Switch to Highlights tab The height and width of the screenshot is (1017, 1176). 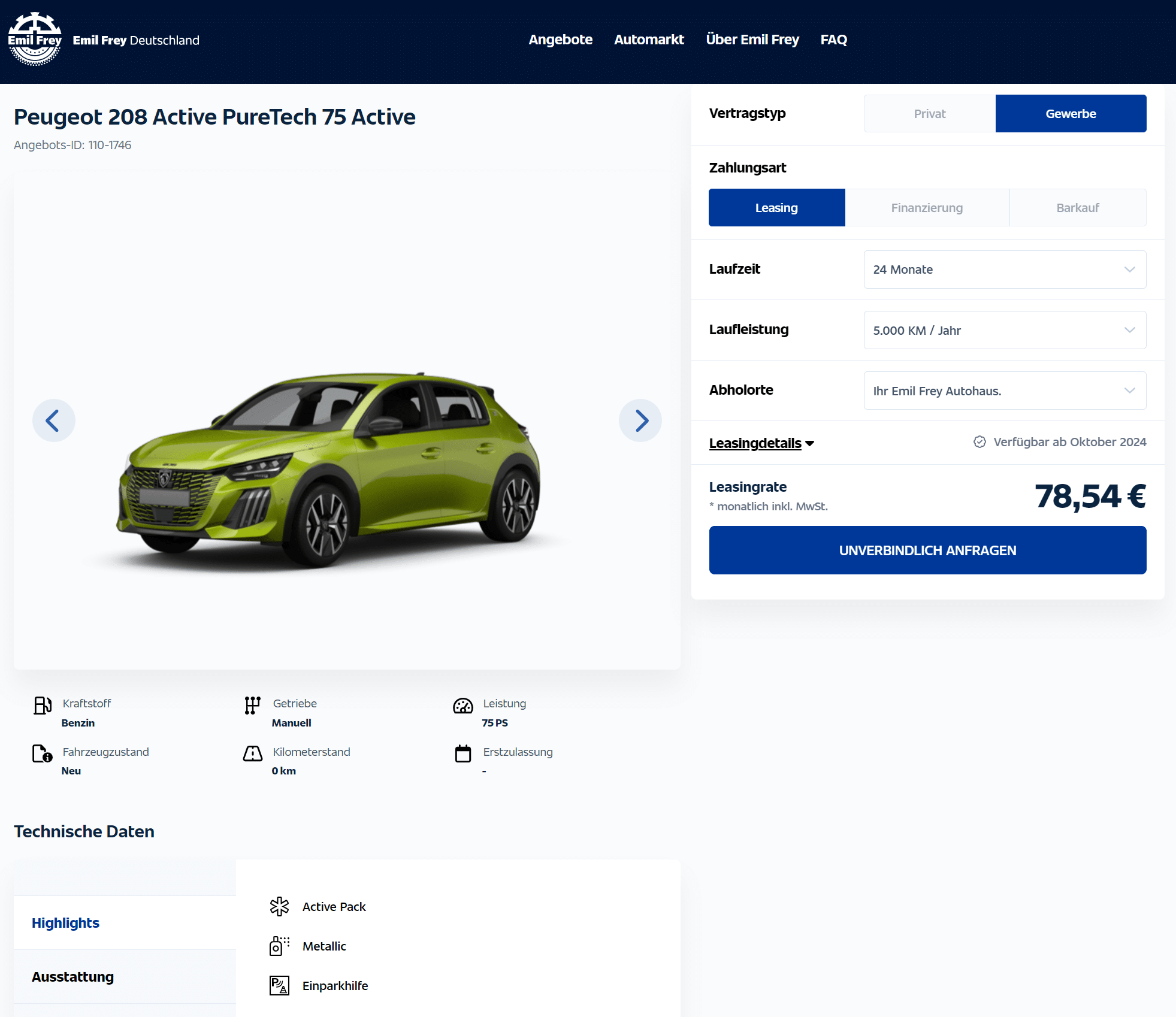[125, 923]
